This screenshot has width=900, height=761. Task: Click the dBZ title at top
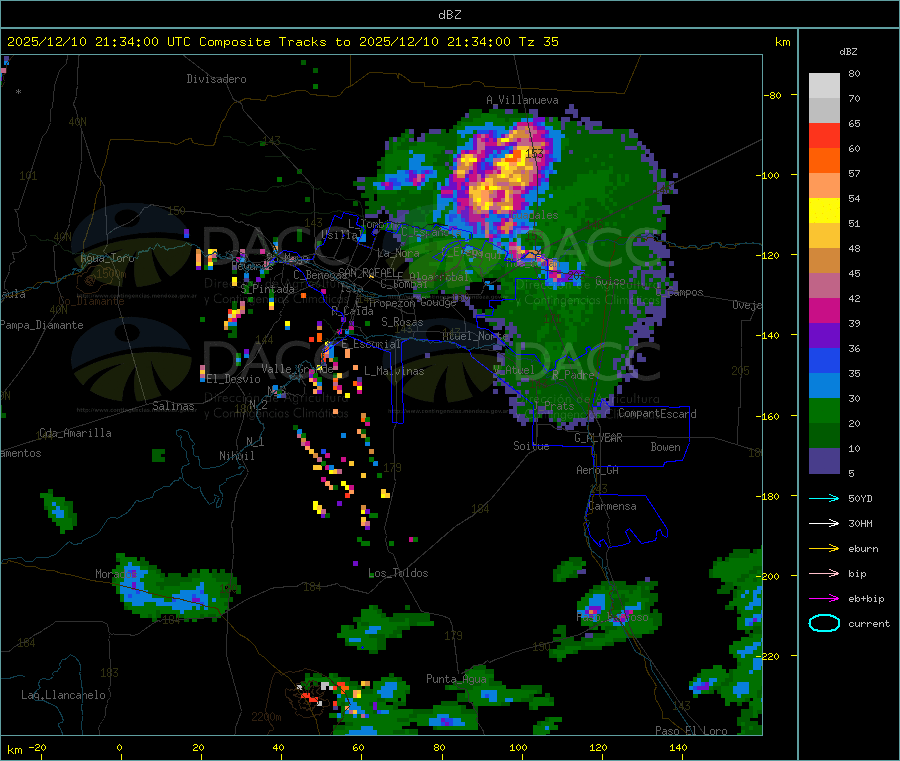[449, 15]
